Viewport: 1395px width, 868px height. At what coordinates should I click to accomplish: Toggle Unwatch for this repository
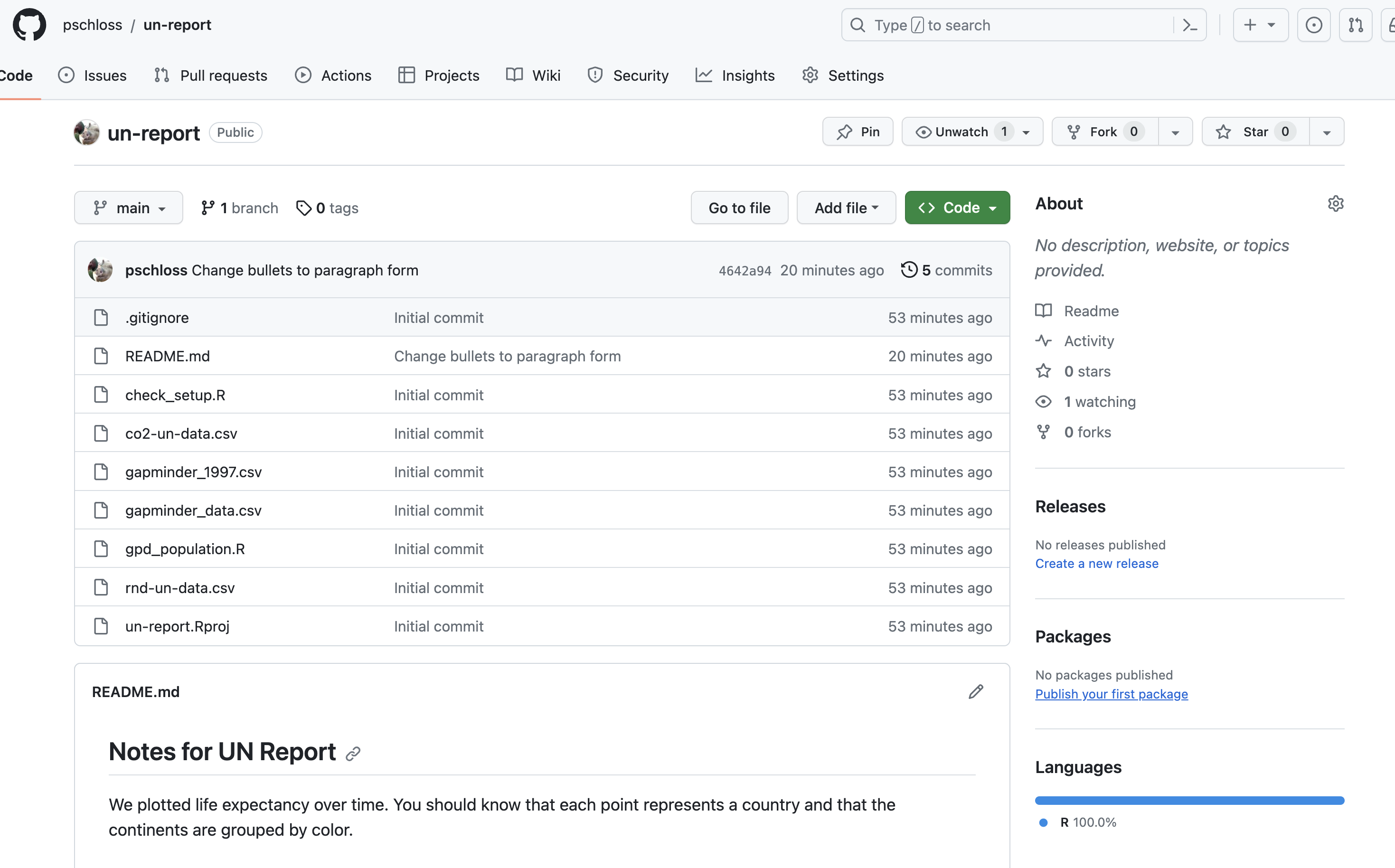(961, 132)
